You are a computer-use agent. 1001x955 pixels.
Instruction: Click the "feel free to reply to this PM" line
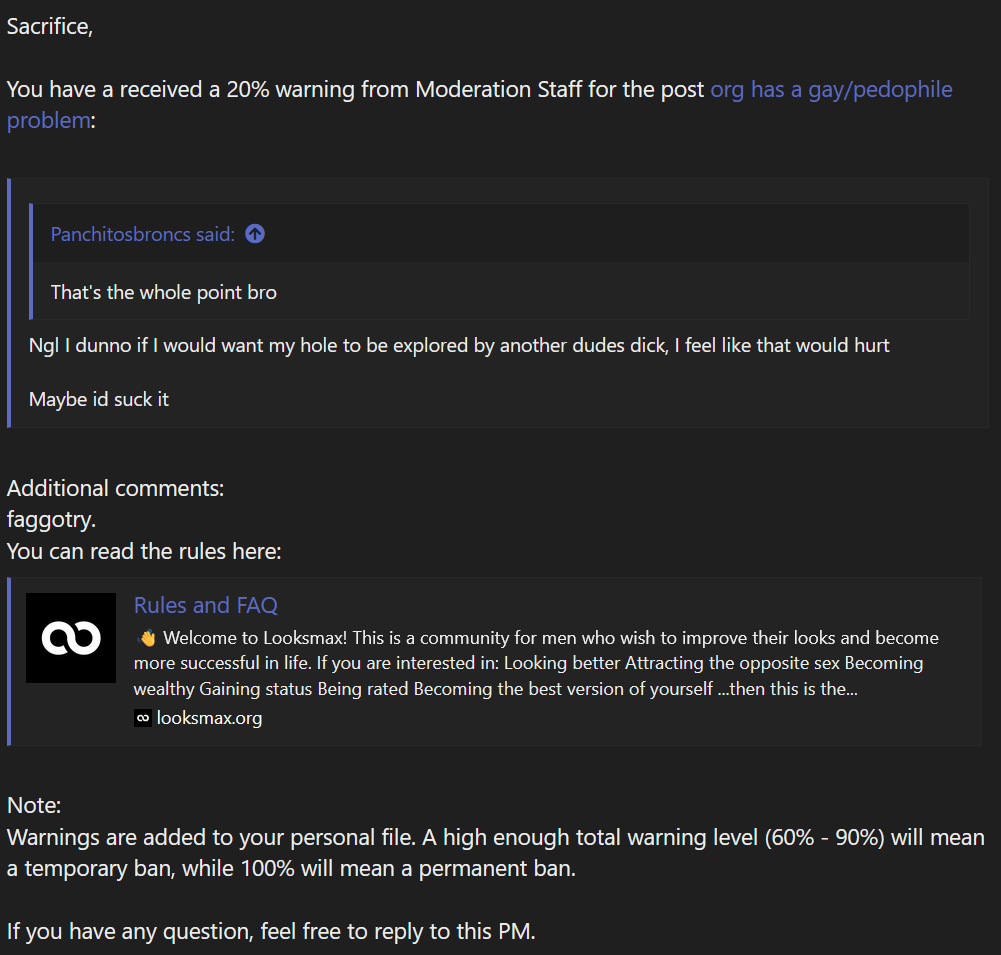(271, 931)
